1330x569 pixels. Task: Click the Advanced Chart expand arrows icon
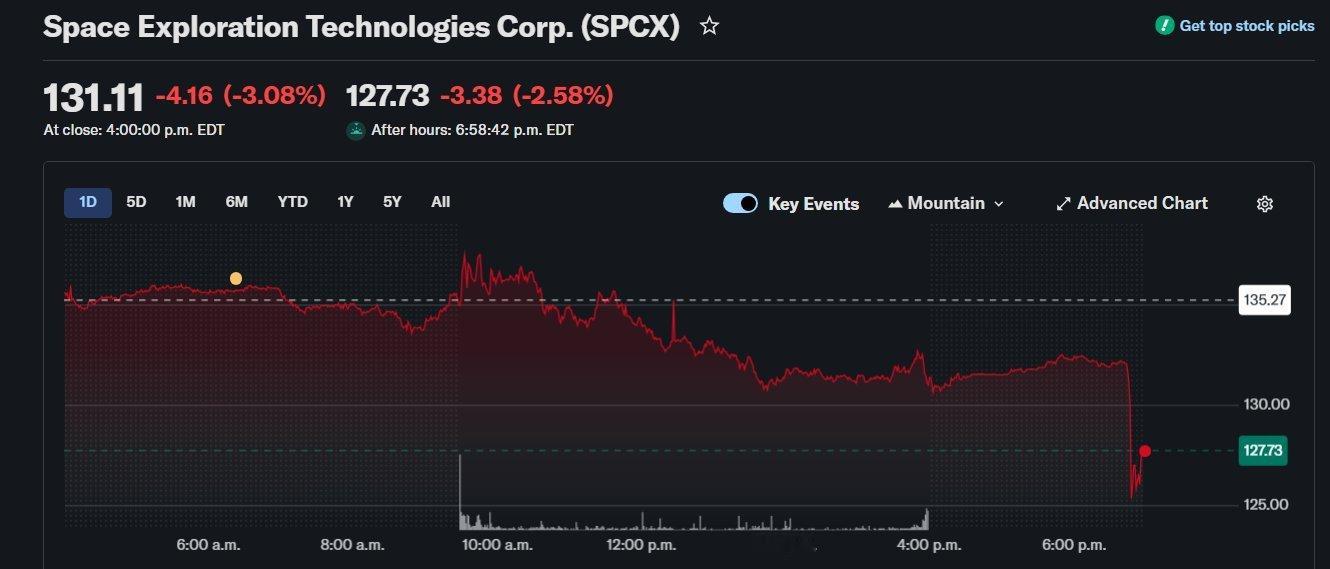1063,204
